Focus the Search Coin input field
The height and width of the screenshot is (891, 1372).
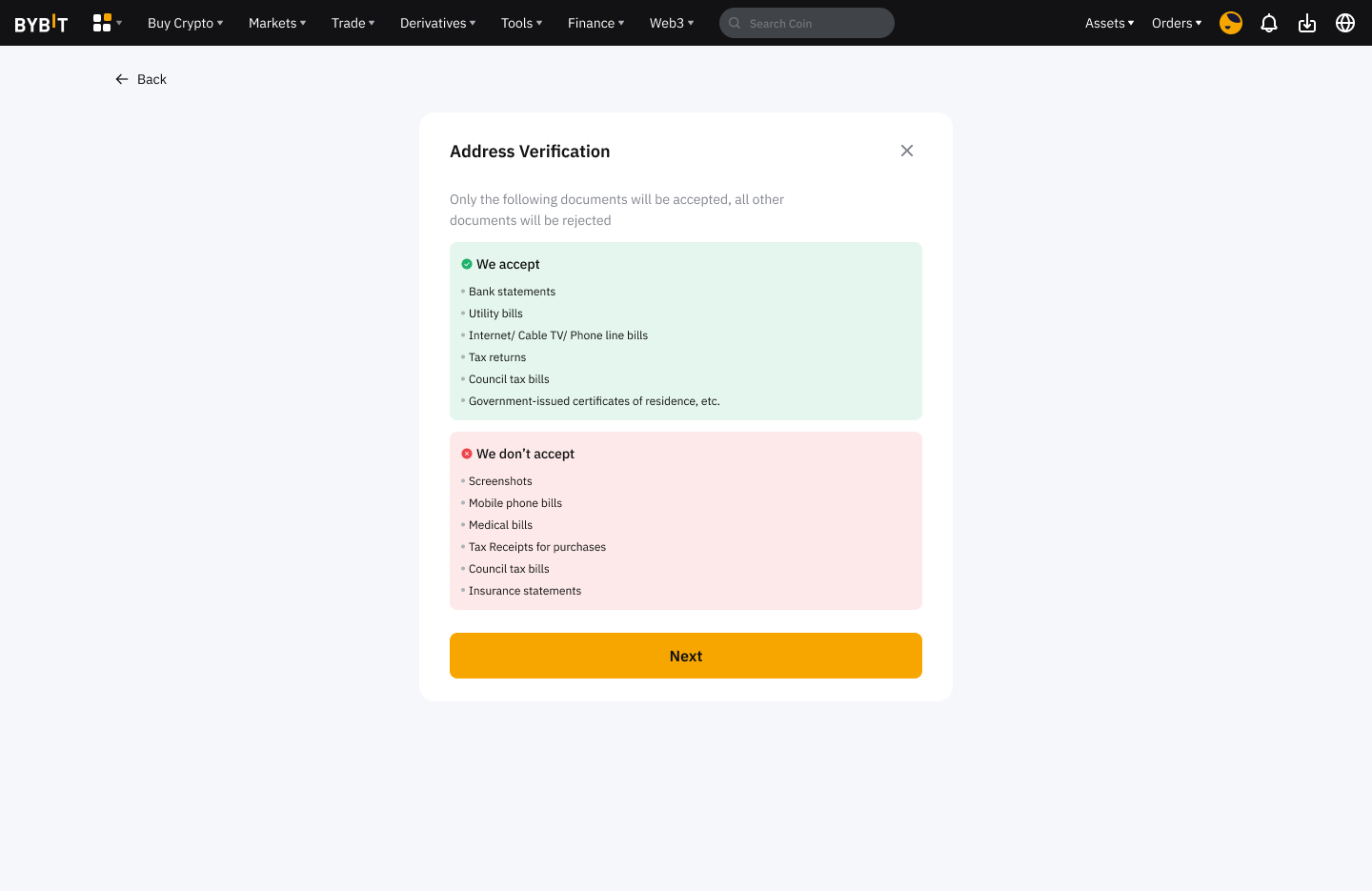815,23
